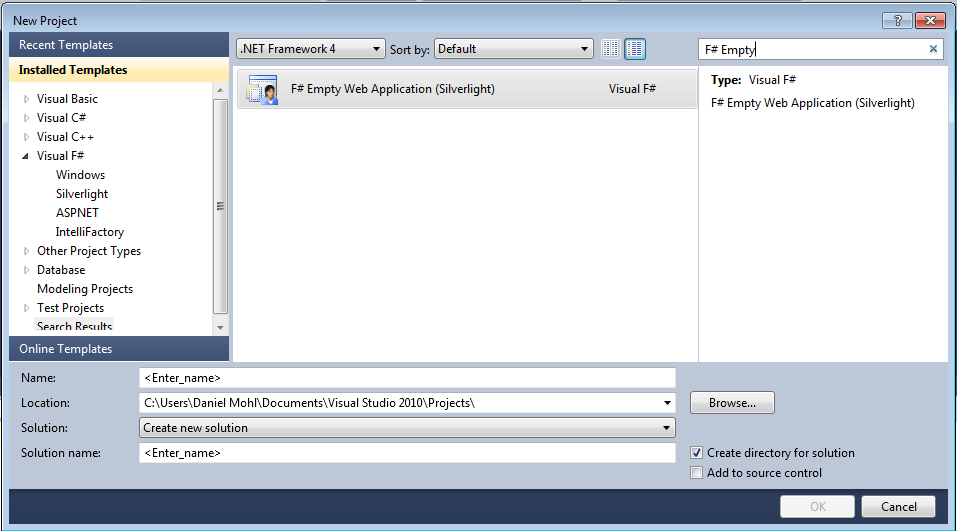This screenshot has width=957, height=531.
Task: Click the greyed-out OK button
Action: 817,507
